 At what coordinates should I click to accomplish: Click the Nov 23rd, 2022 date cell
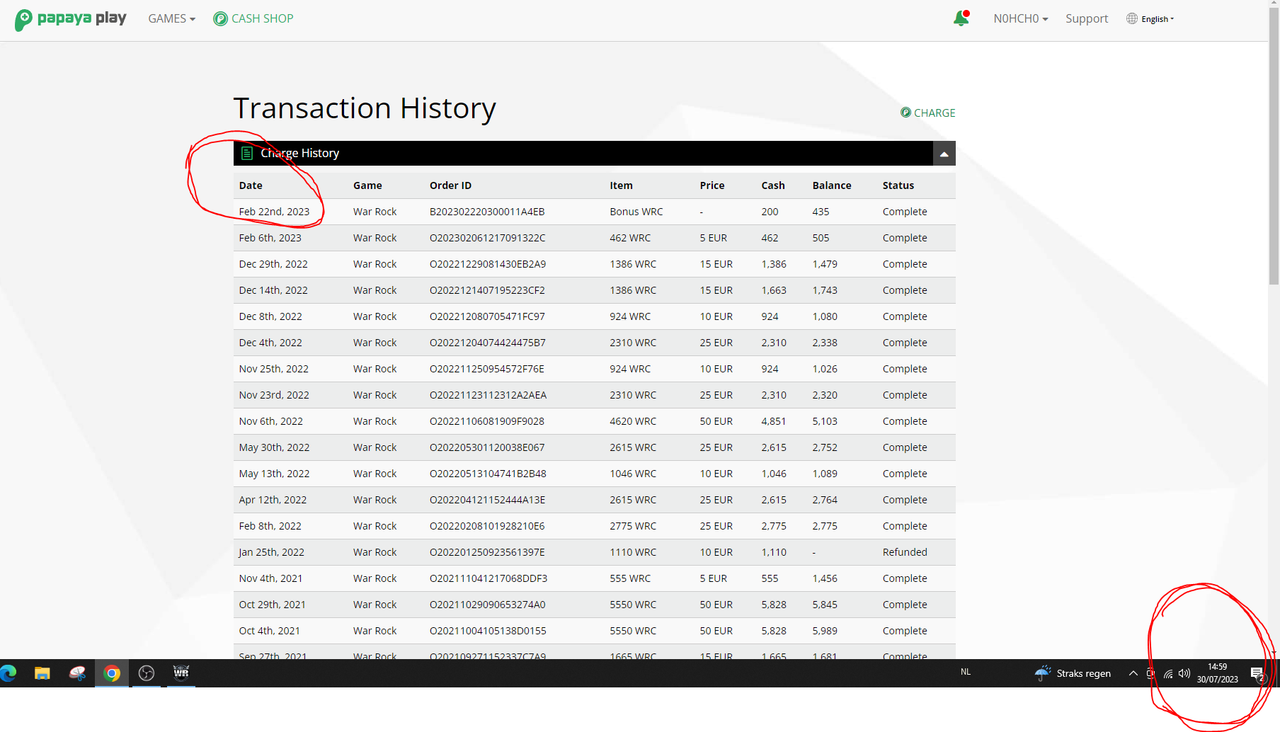[x=274, y=395]
